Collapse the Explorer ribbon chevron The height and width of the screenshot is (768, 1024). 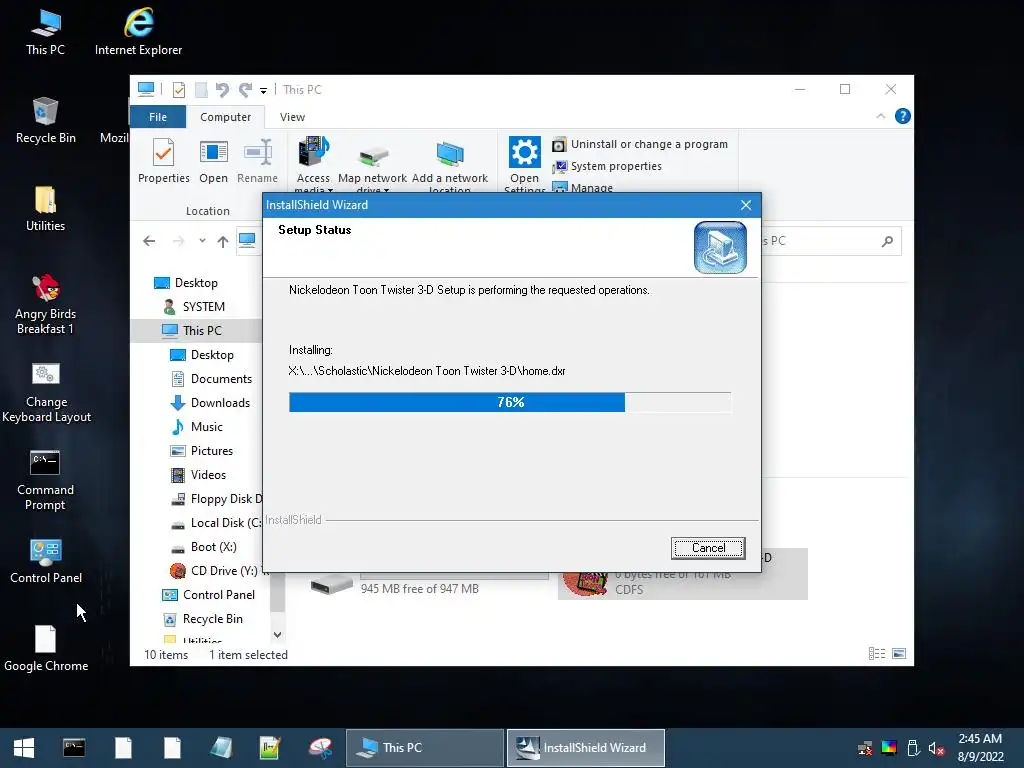[881, 116]
